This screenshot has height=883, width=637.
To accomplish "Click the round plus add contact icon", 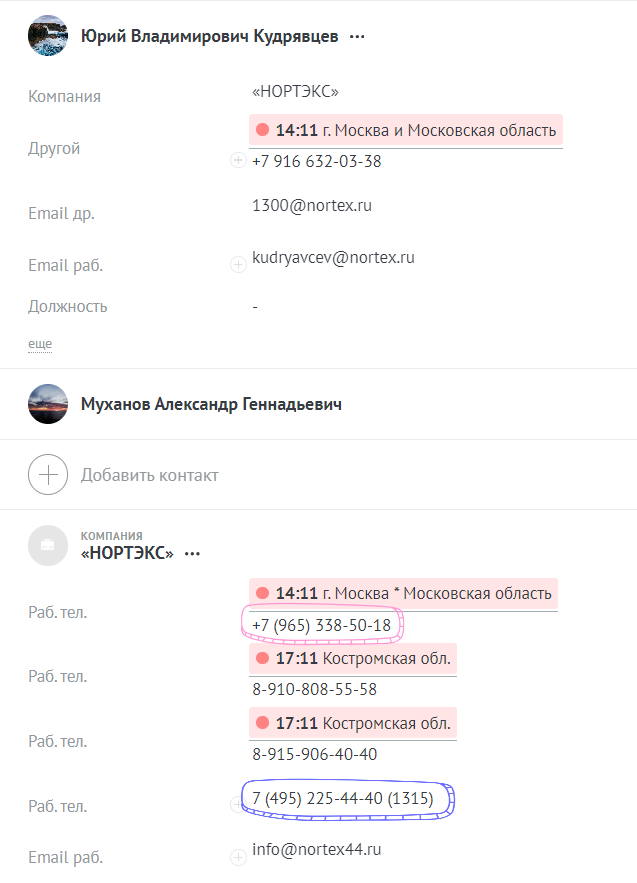I will click(48, 475).
